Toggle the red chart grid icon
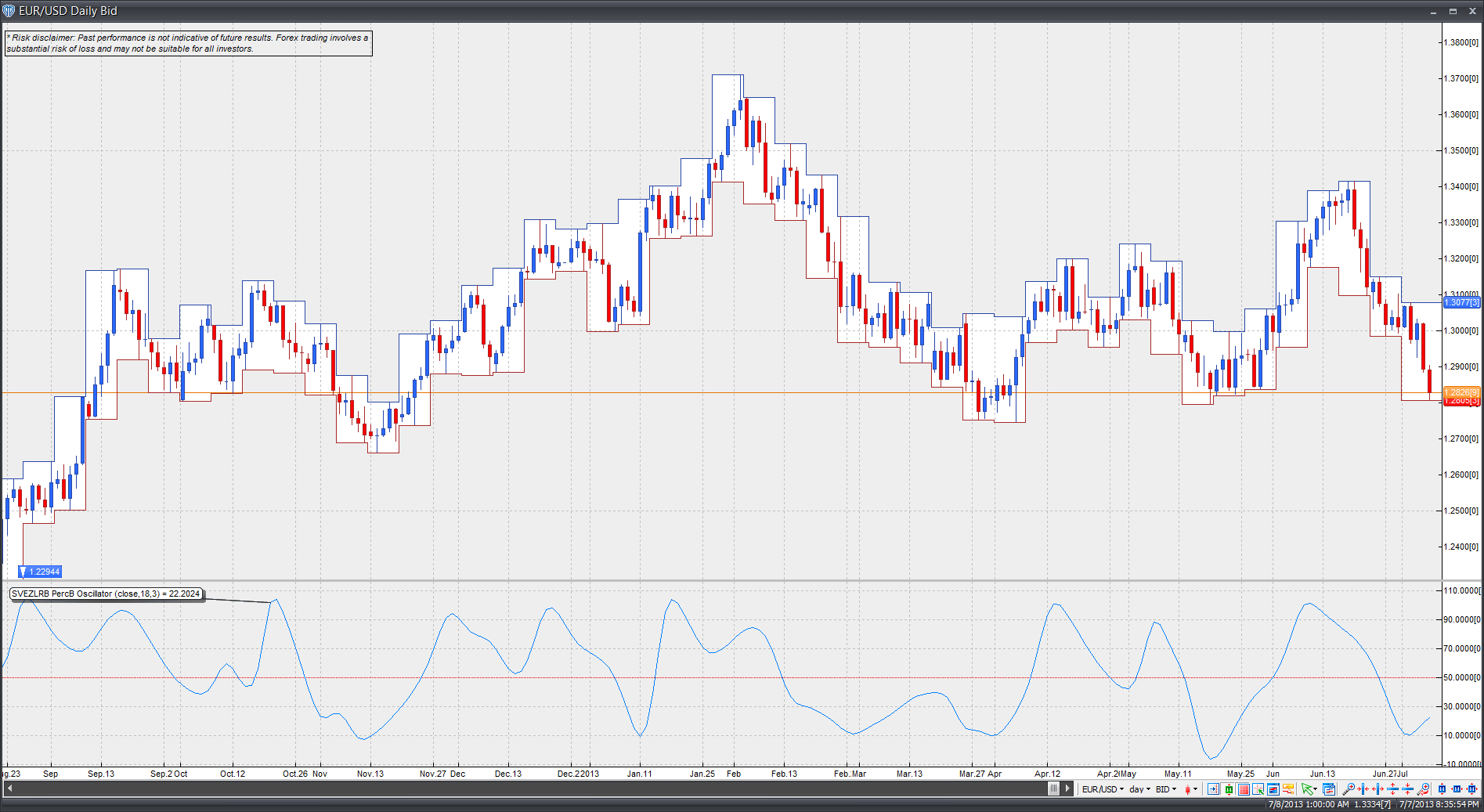The height and width of the screenshot is (812, 1484). click(x=1244, y=789)
